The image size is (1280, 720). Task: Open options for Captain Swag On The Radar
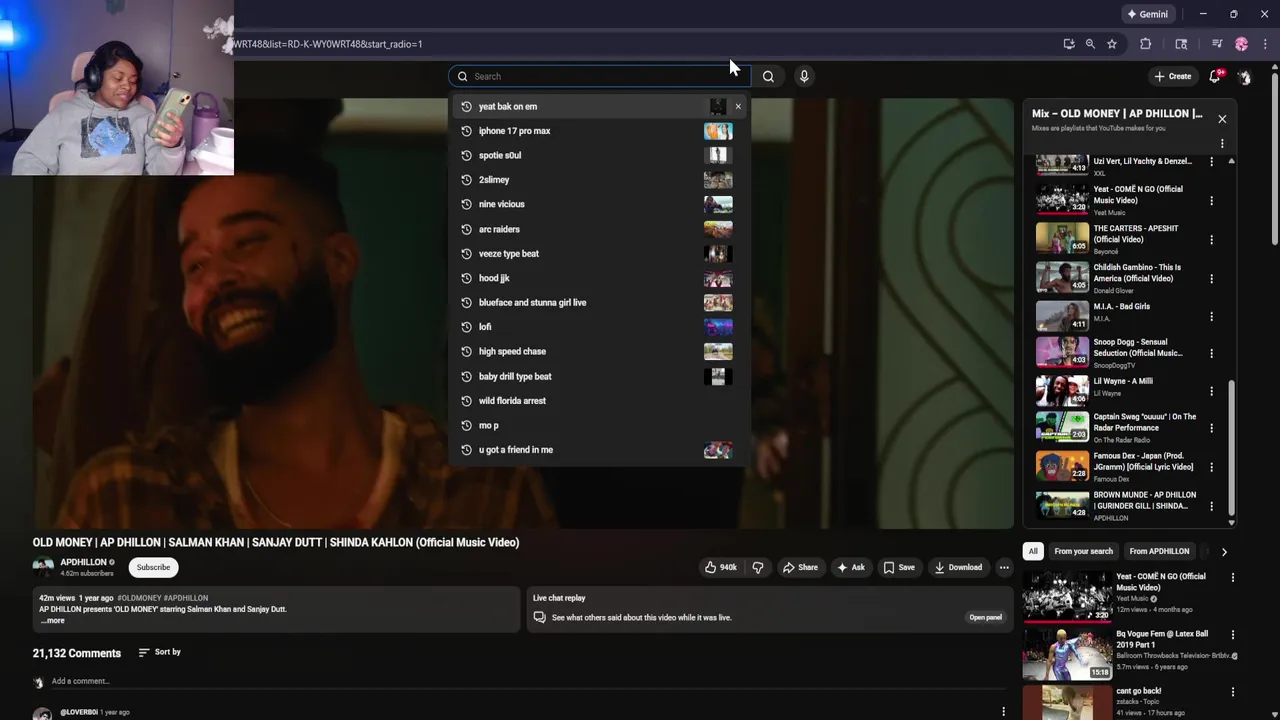pos(1211,428)
